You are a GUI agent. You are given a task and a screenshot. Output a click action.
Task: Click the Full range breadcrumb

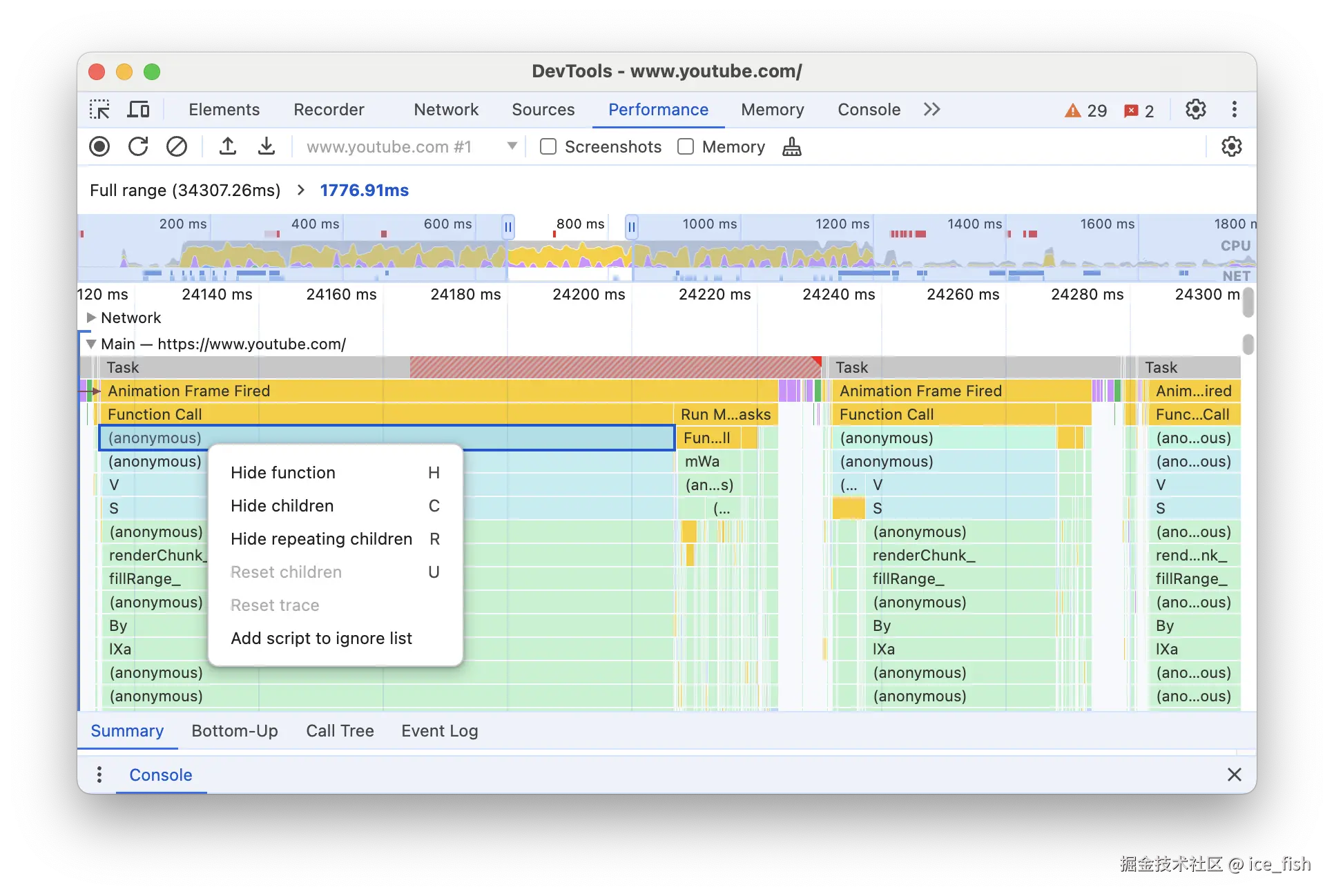(x=185, y=191)
